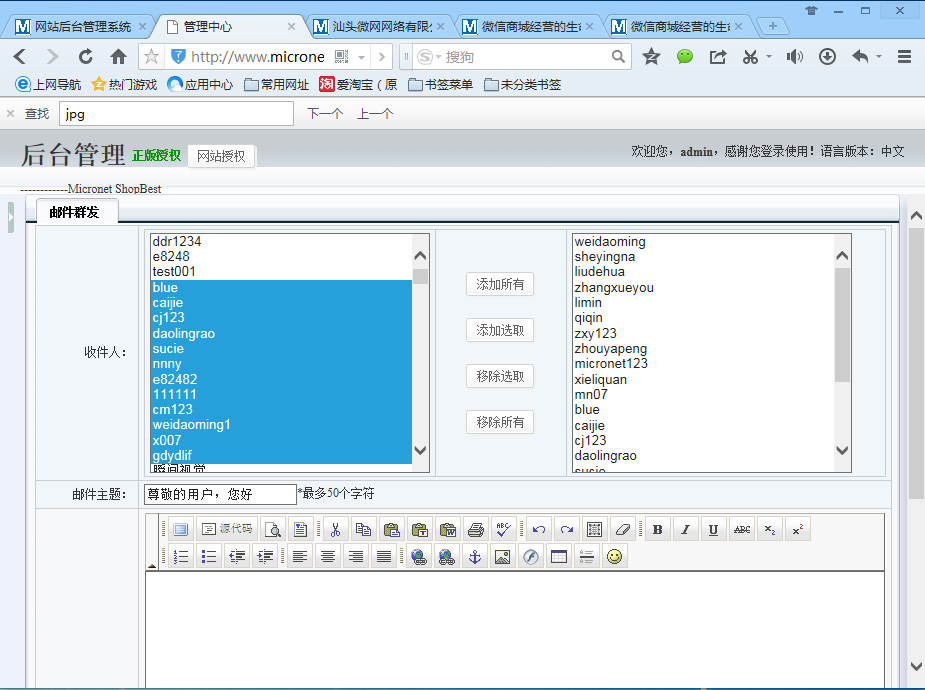Toggle italic formatting
The height and width of the screenshot is (690, 925).
[x=685, y=529]
